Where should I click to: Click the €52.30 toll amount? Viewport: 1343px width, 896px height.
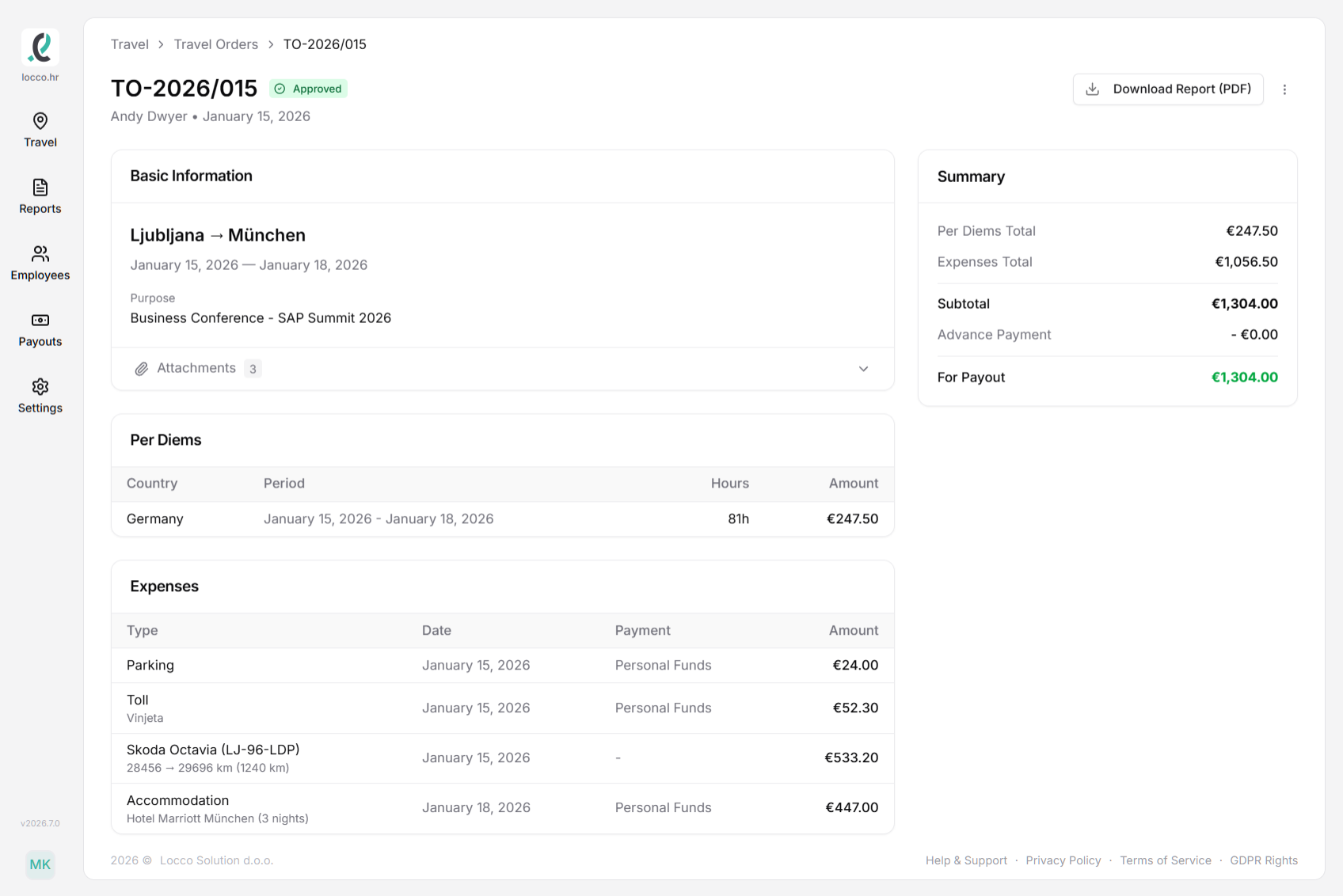(x=855, y=708)
